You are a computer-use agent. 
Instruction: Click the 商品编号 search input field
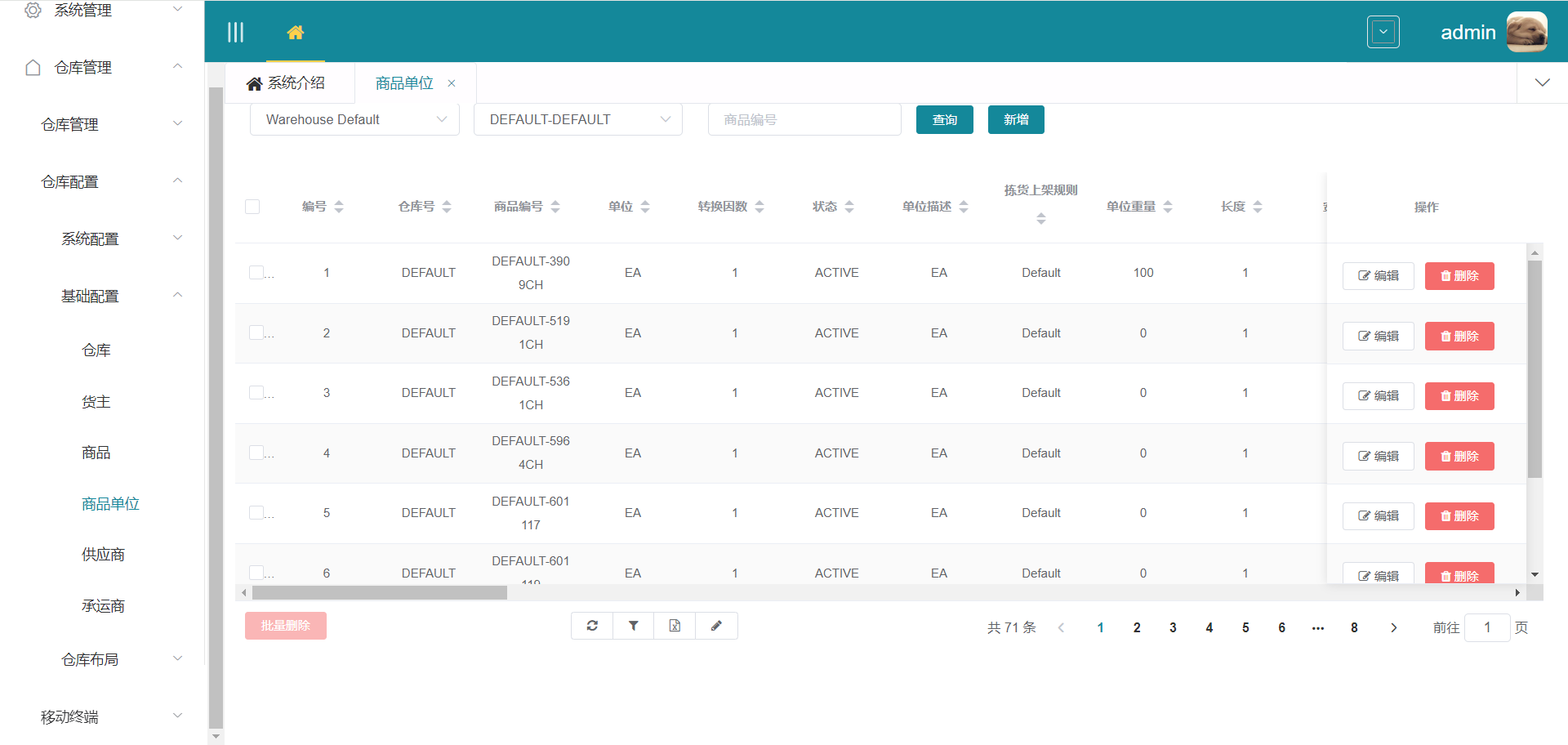tap(804, 120)
